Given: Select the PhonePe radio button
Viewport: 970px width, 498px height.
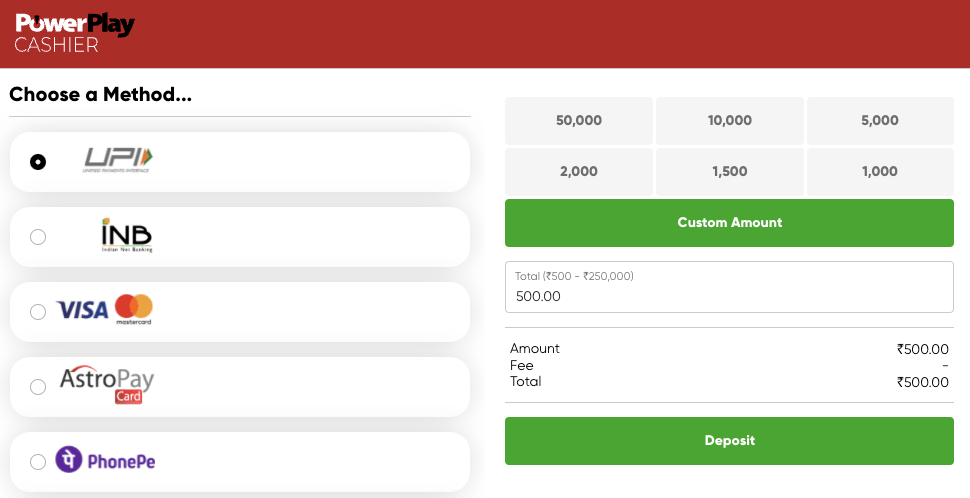Looking at the screenshot, I should tap(38, 462).
